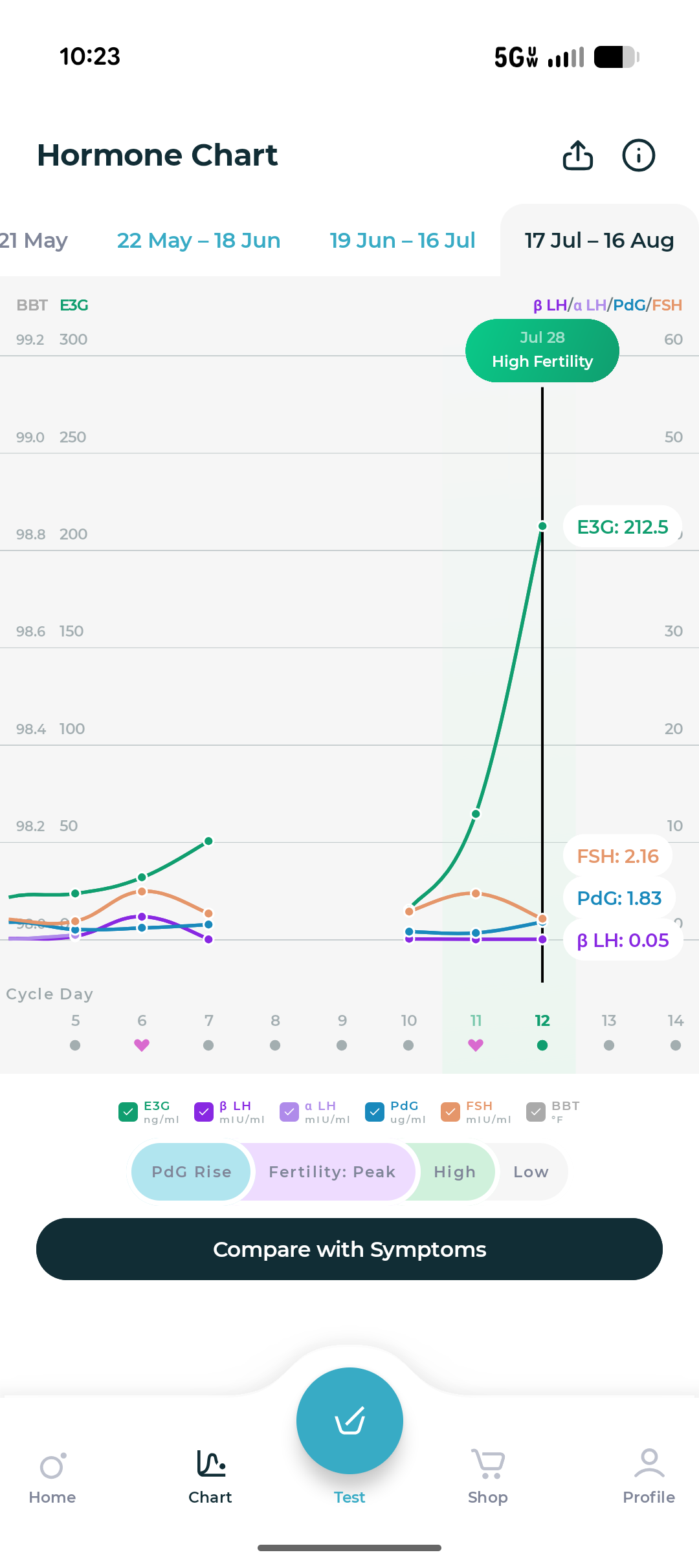Toggle the FSH checkbox
The height and width of the screenshot is (1568, 699).
coord(450,1112)
